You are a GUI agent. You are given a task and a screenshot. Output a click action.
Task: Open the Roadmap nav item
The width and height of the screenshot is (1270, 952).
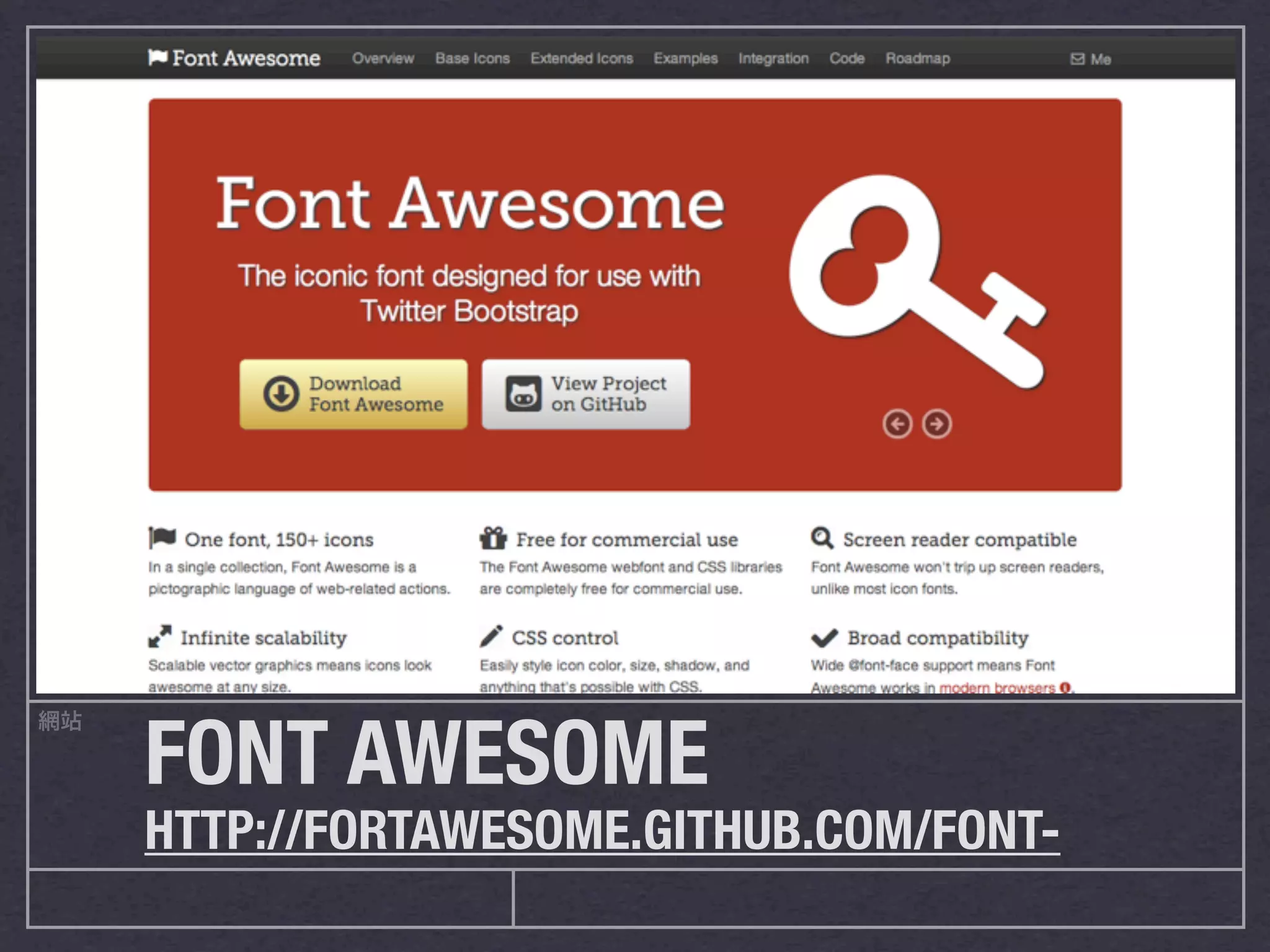click(x=918, y=58)
